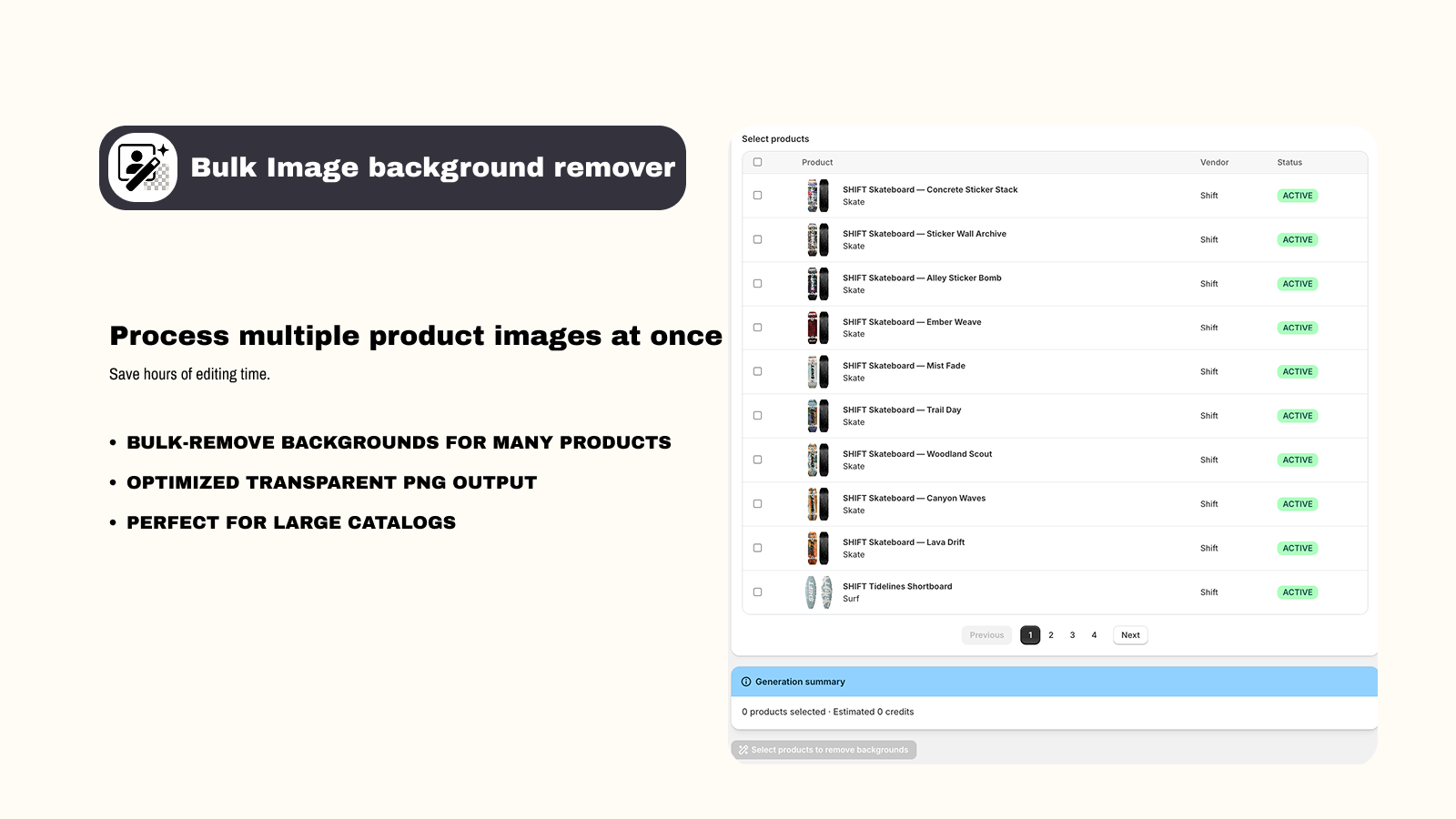Click the Product column header
Viewport: 1456px width, 819px height.
pos(816,162)
